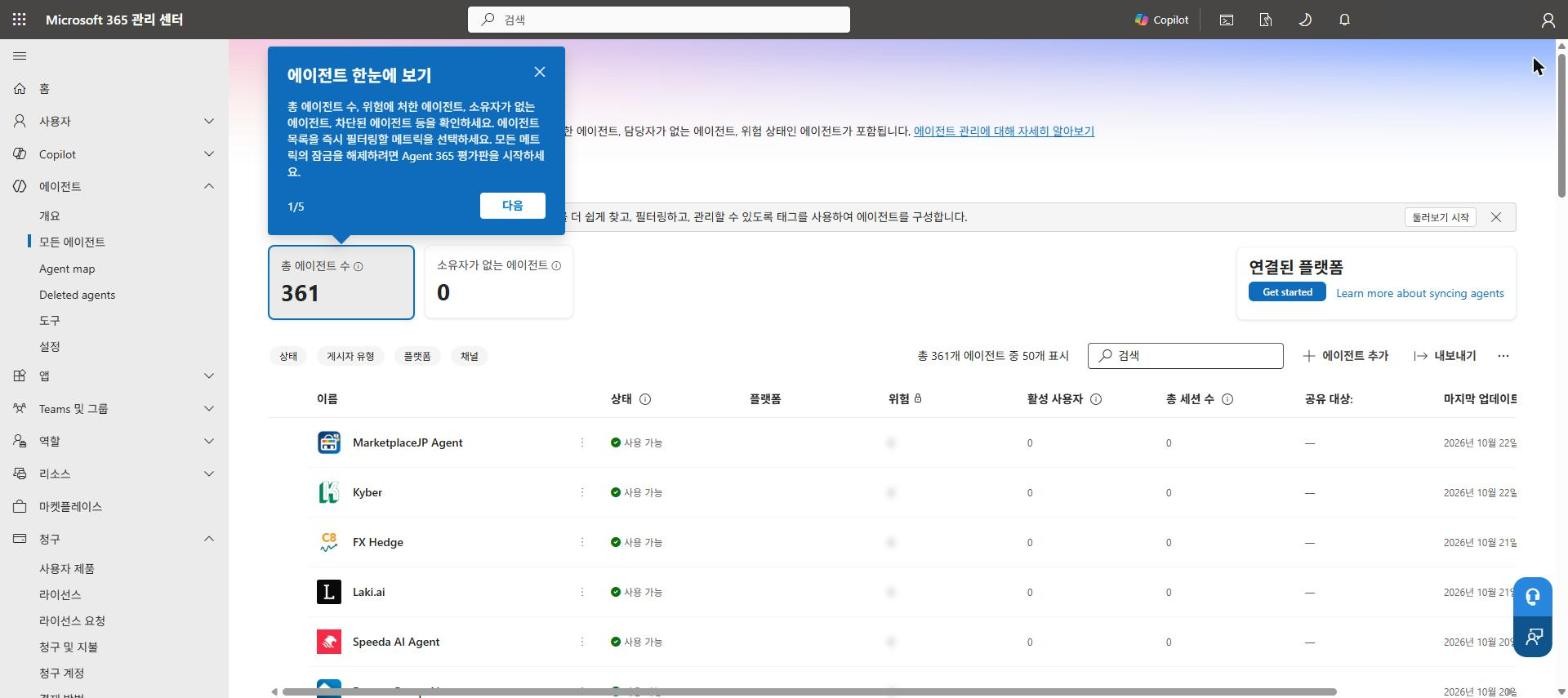
Task: Sort by the 이름 column header
Action: (327, 399)
